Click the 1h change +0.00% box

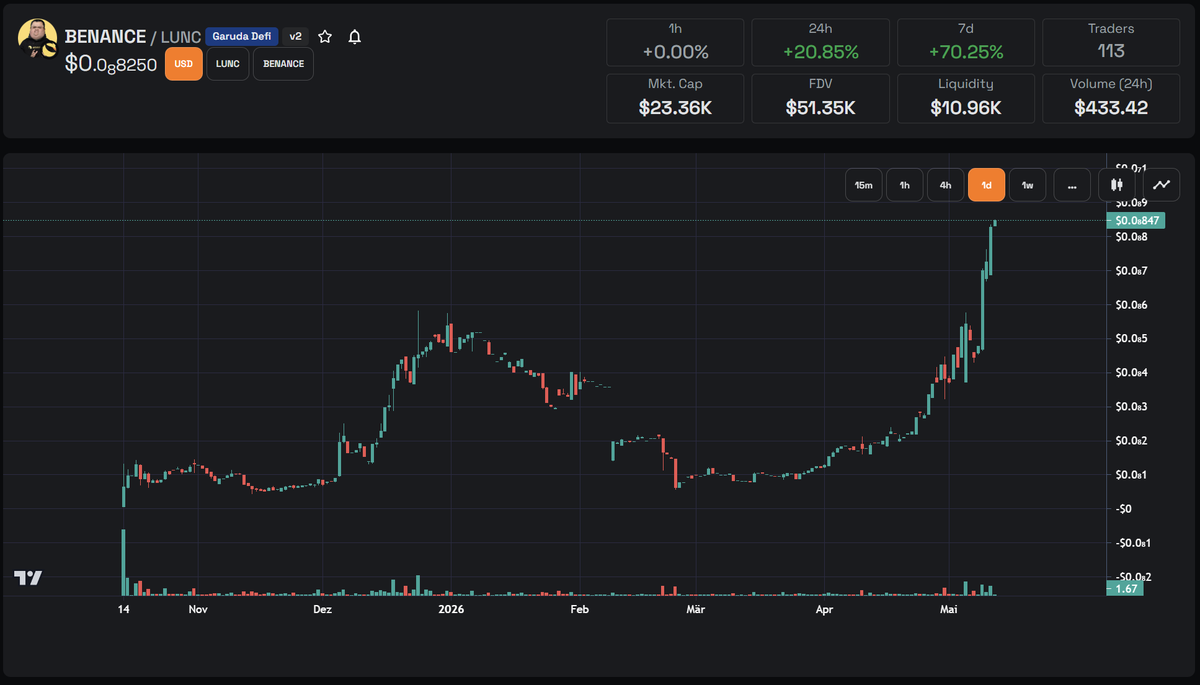coord(676,42)
